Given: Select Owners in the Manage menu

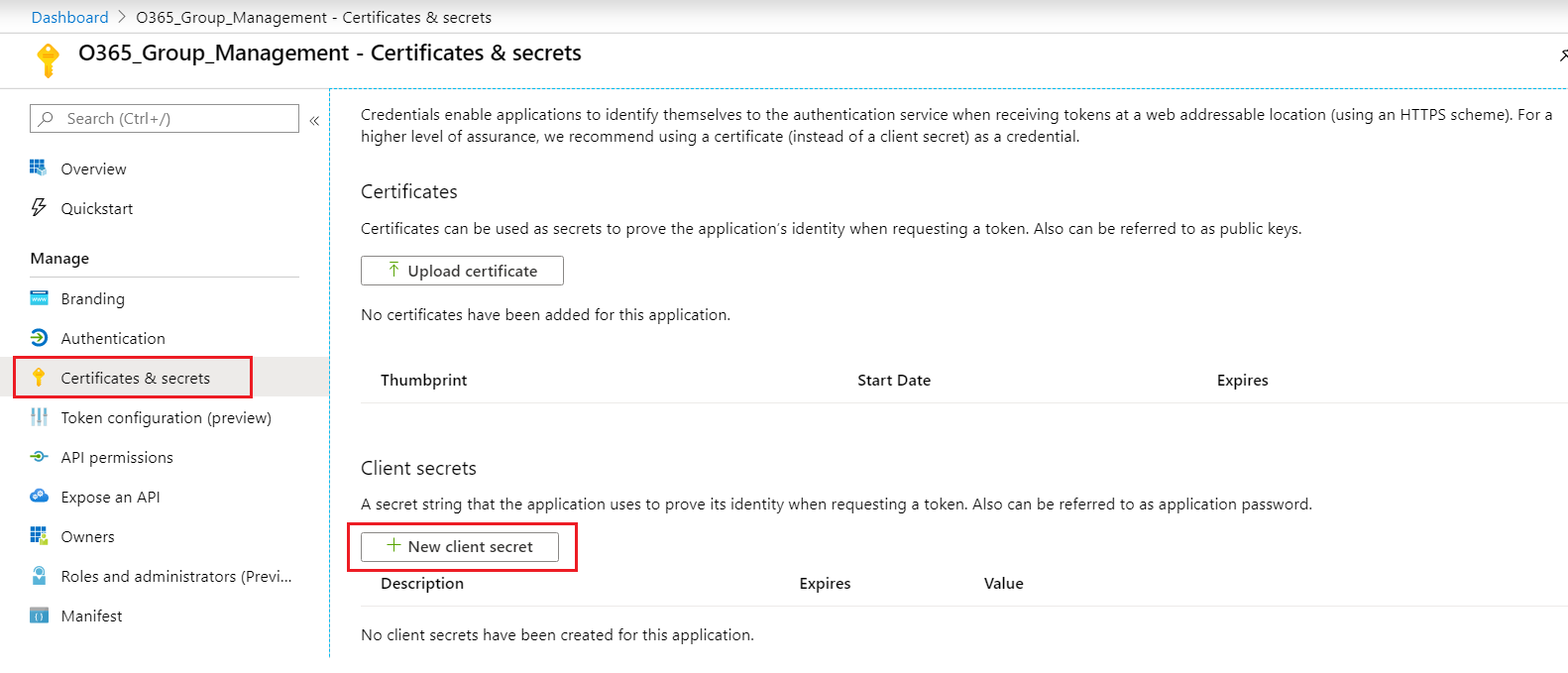Looking at the screenshot, I should 87,536.
